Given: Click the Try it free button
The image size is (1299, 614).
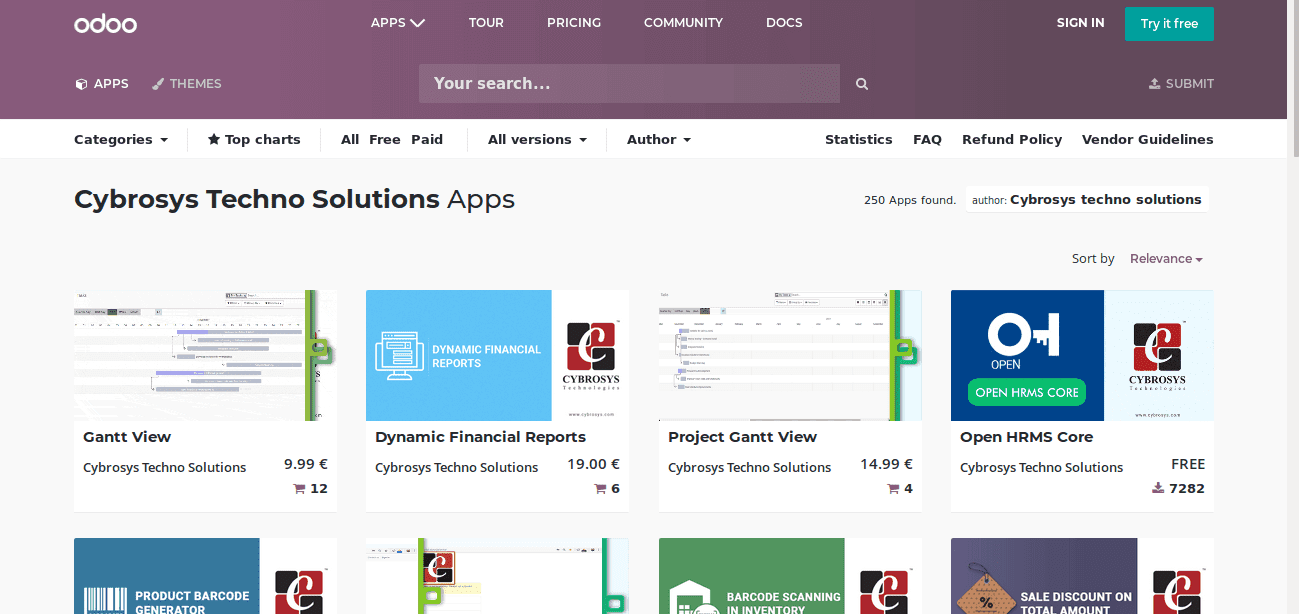Looking at the screenshot, I should click(x=1169, y=24).
